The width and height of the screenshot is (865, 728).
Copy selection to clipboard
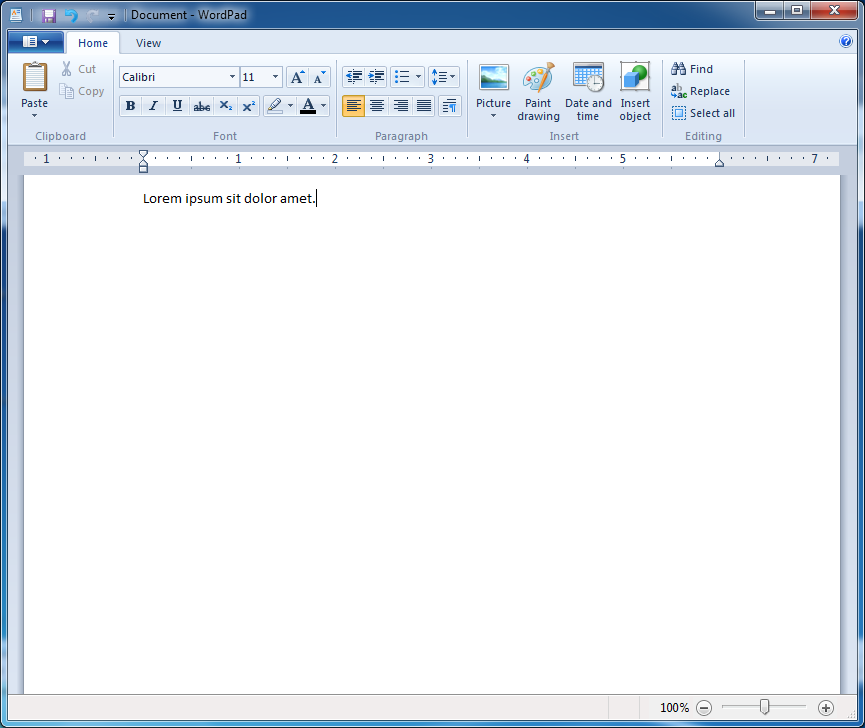click(82, 91)
